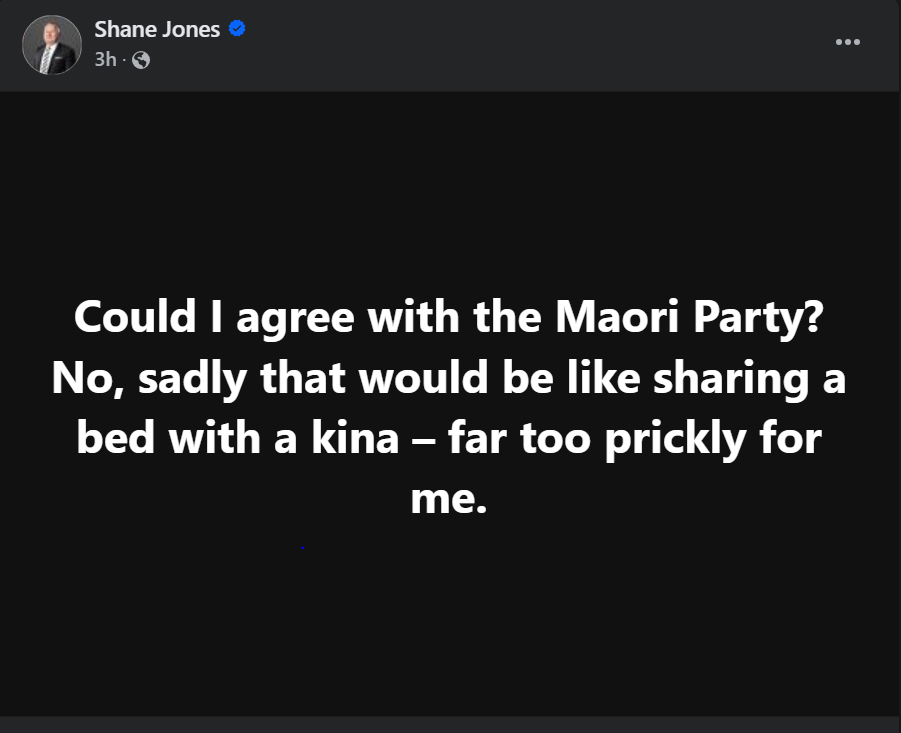Click the tiny blue dot below the post text
The height and width of the screenshot is (733, 901).
click(x=302, y=547)
